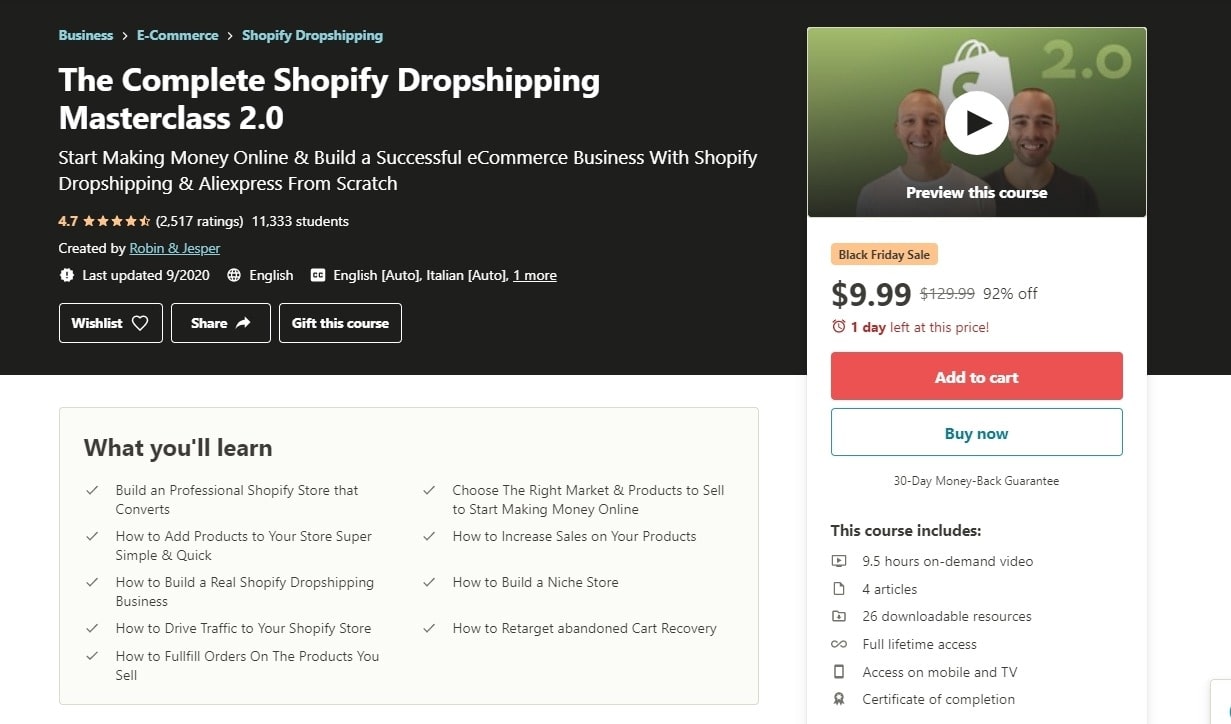Click the Gift this course button
The width and height of the screenshot is (1231, 724).
(x=340, y=323)
